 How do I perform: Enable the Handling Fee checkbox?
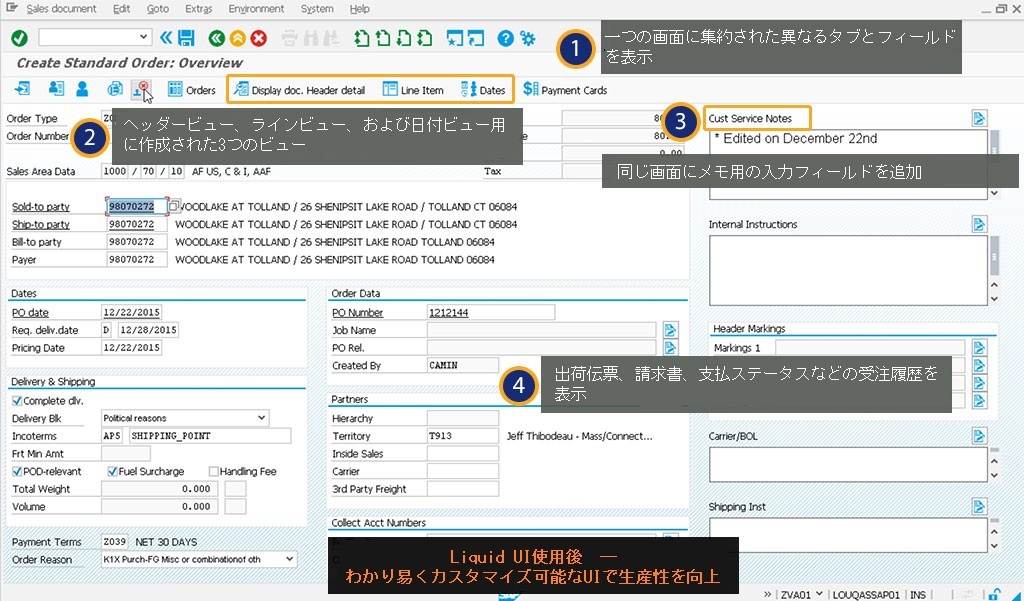click(214, 471)
